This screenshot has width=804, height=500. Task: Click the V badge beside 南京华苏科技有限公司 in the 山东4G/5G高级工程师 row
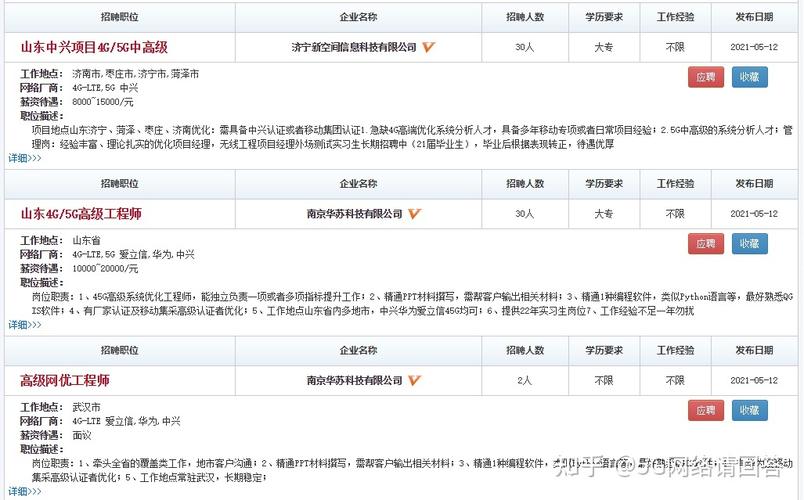pos(414,214)
